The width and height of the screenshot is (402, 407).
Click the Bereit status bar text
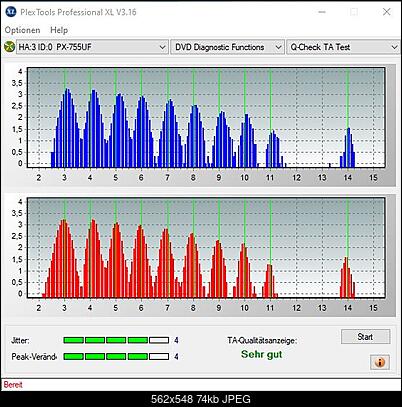(x=13, y=385)
